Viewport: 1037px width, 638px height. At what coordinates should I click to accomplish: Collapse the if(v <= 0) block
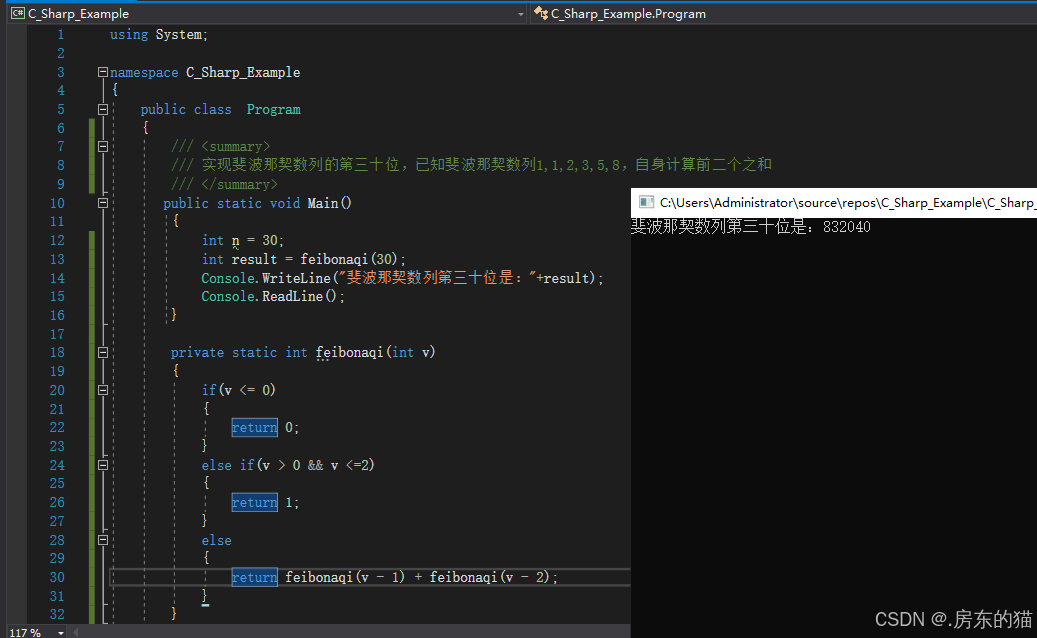pyautogui.click(x=103, y=390)
